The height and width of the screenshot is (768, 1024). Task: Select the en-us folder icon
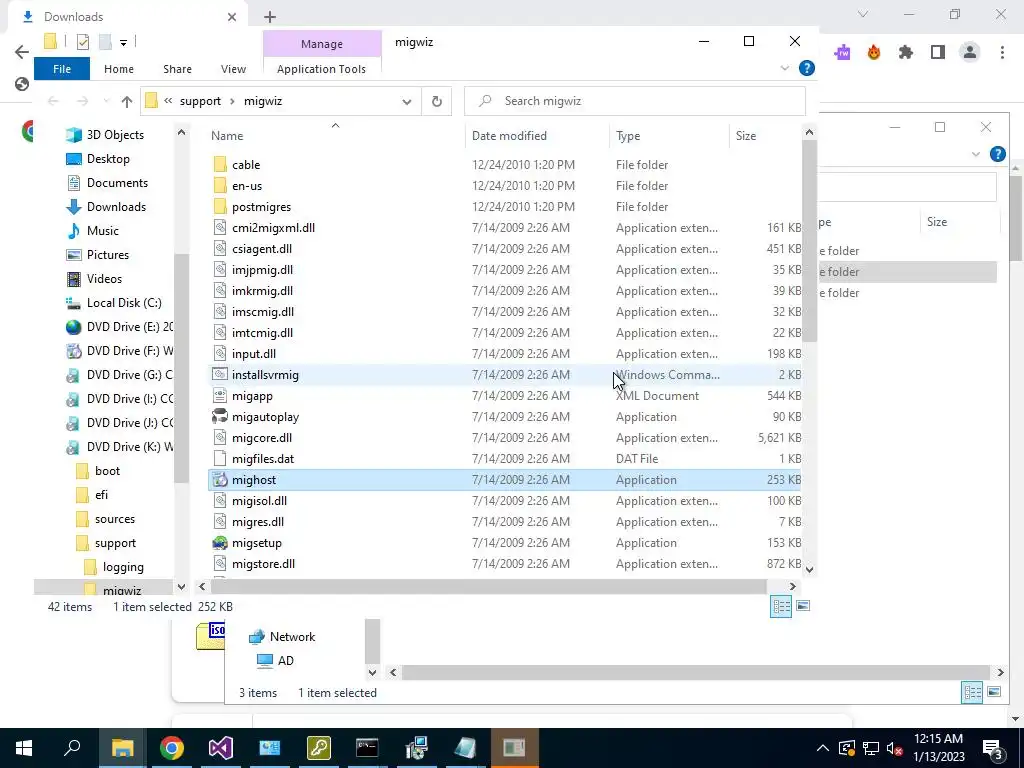tap(220, 185)
